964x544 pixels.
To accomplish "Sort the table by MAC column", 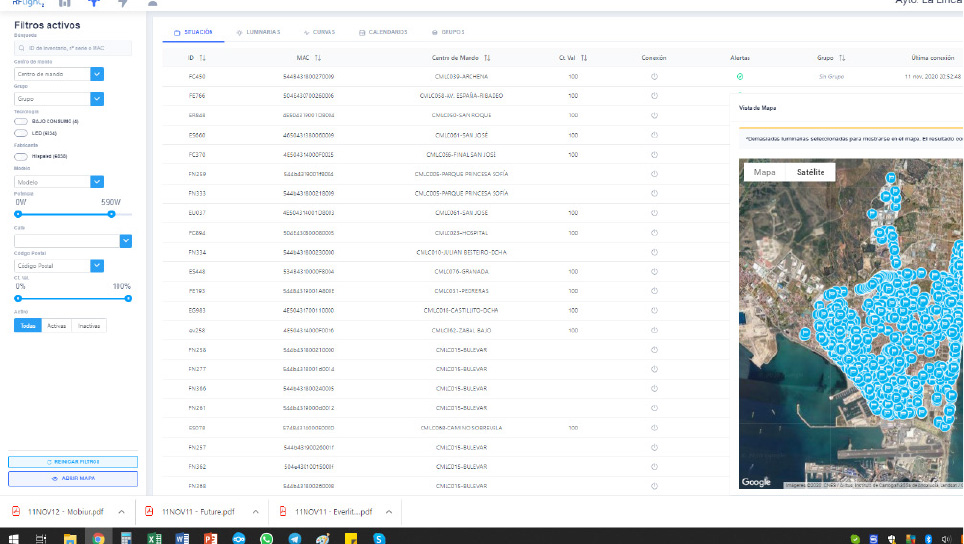I will [x=318, y=58].
